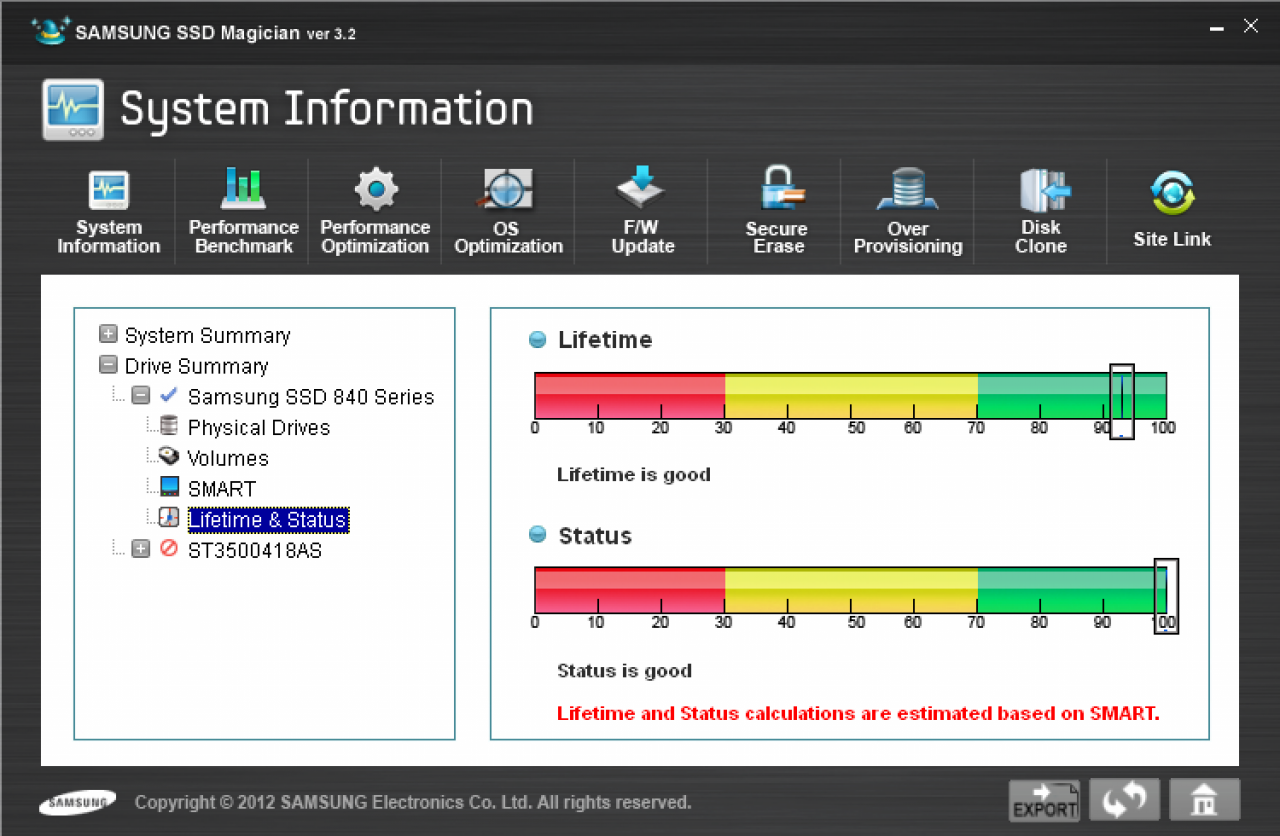Open the OS Optimization tool
Image resolution: width=1280 pixels, height=836 pixels.
coord(508,213)
